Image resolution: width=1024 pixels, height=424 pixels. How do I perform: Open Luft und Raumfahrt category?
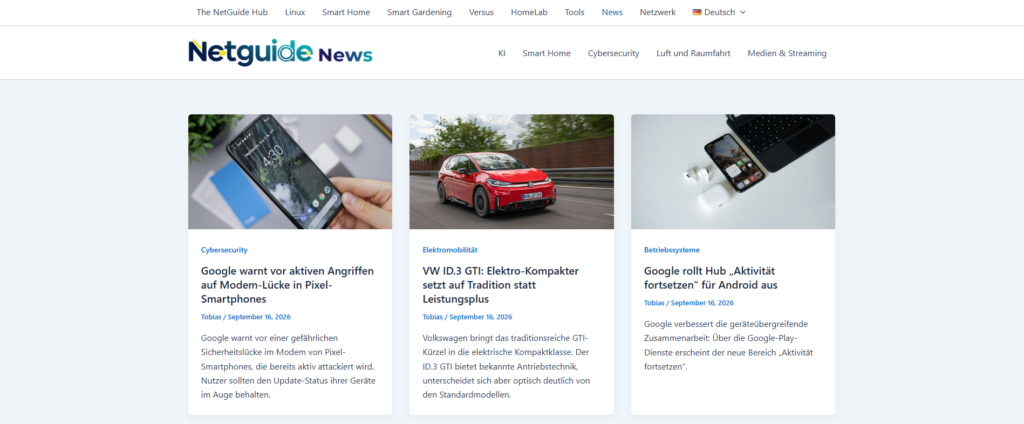[694, 54]
